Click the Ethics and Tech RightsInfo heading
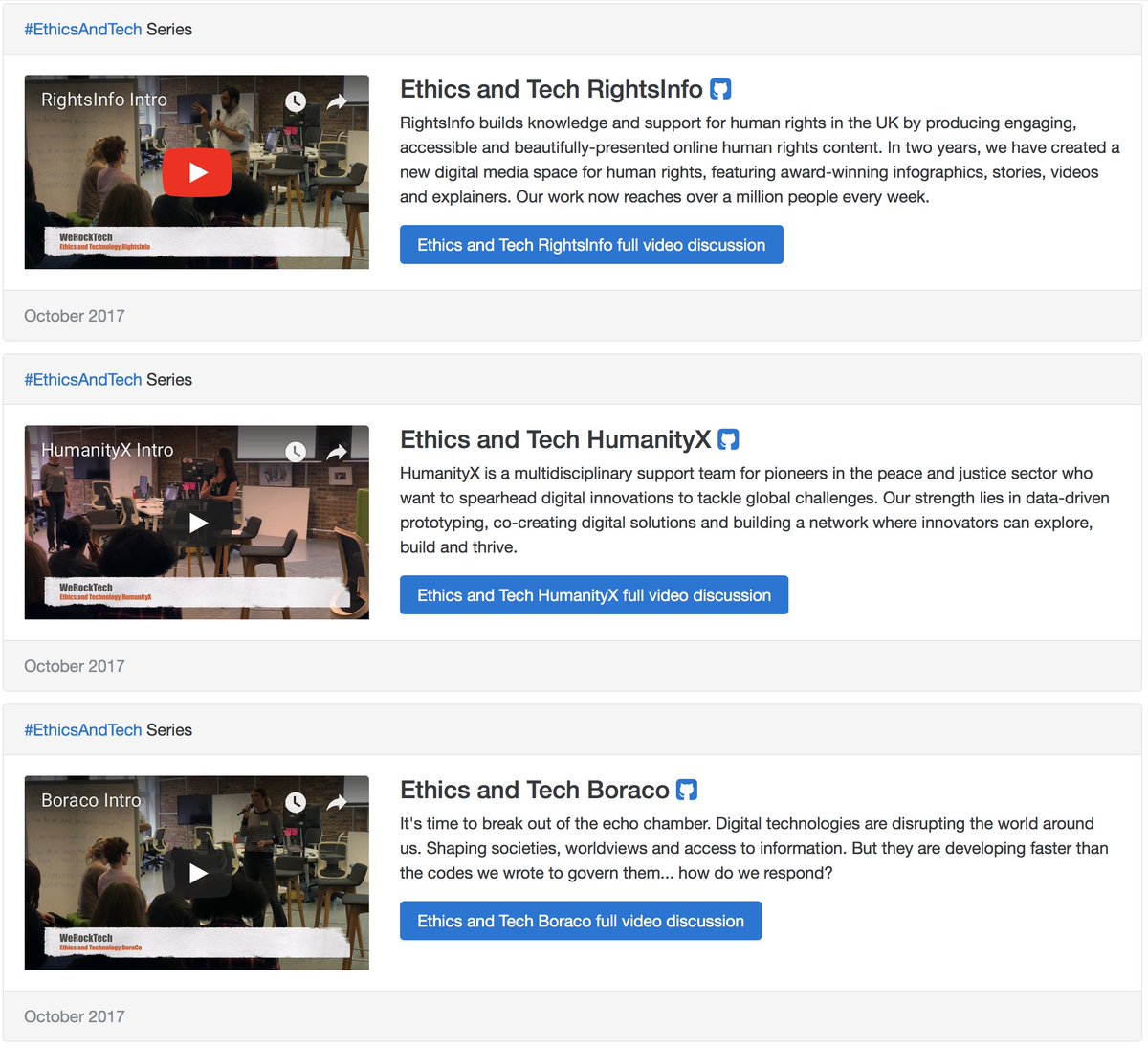 551,89
